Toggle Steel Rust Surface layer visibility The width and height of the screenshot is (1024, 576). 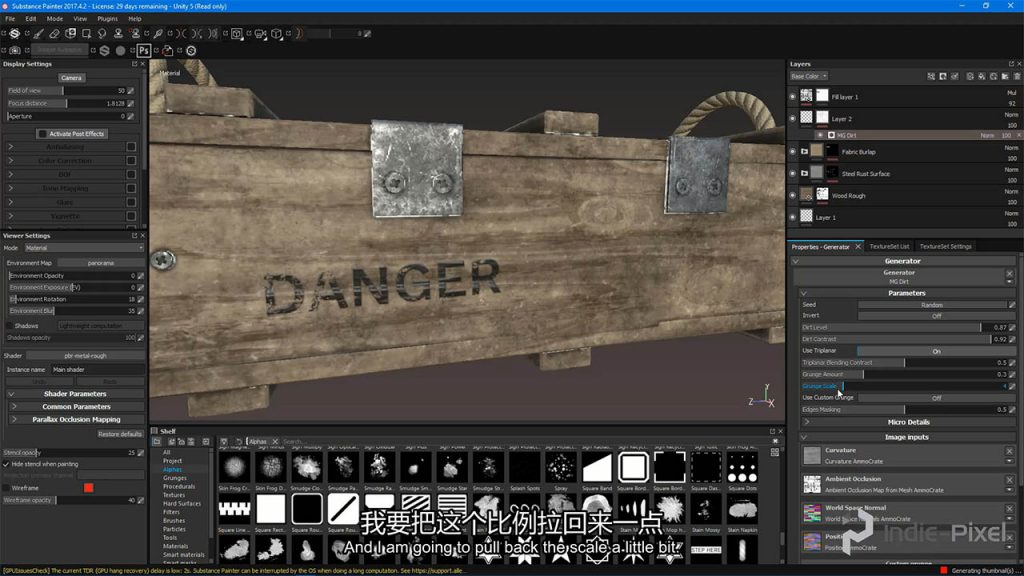tap(793, 174)
